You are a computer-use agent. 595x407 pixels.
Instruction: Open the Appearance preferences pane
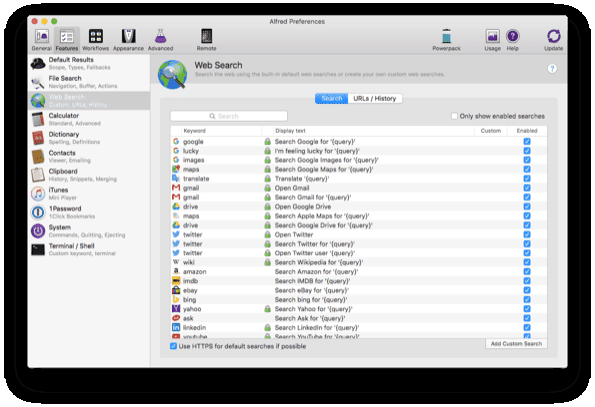click(128, 40)
